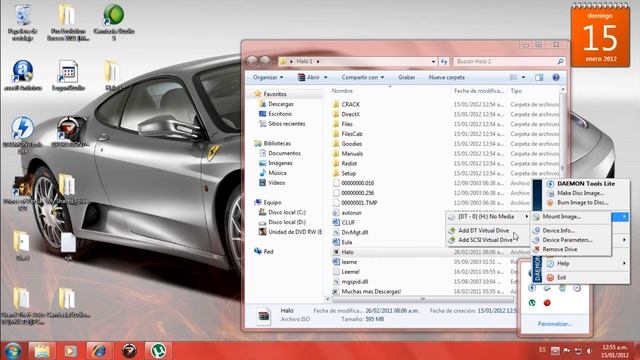Open Windows Explorer from the taskbar

point(42,351)
